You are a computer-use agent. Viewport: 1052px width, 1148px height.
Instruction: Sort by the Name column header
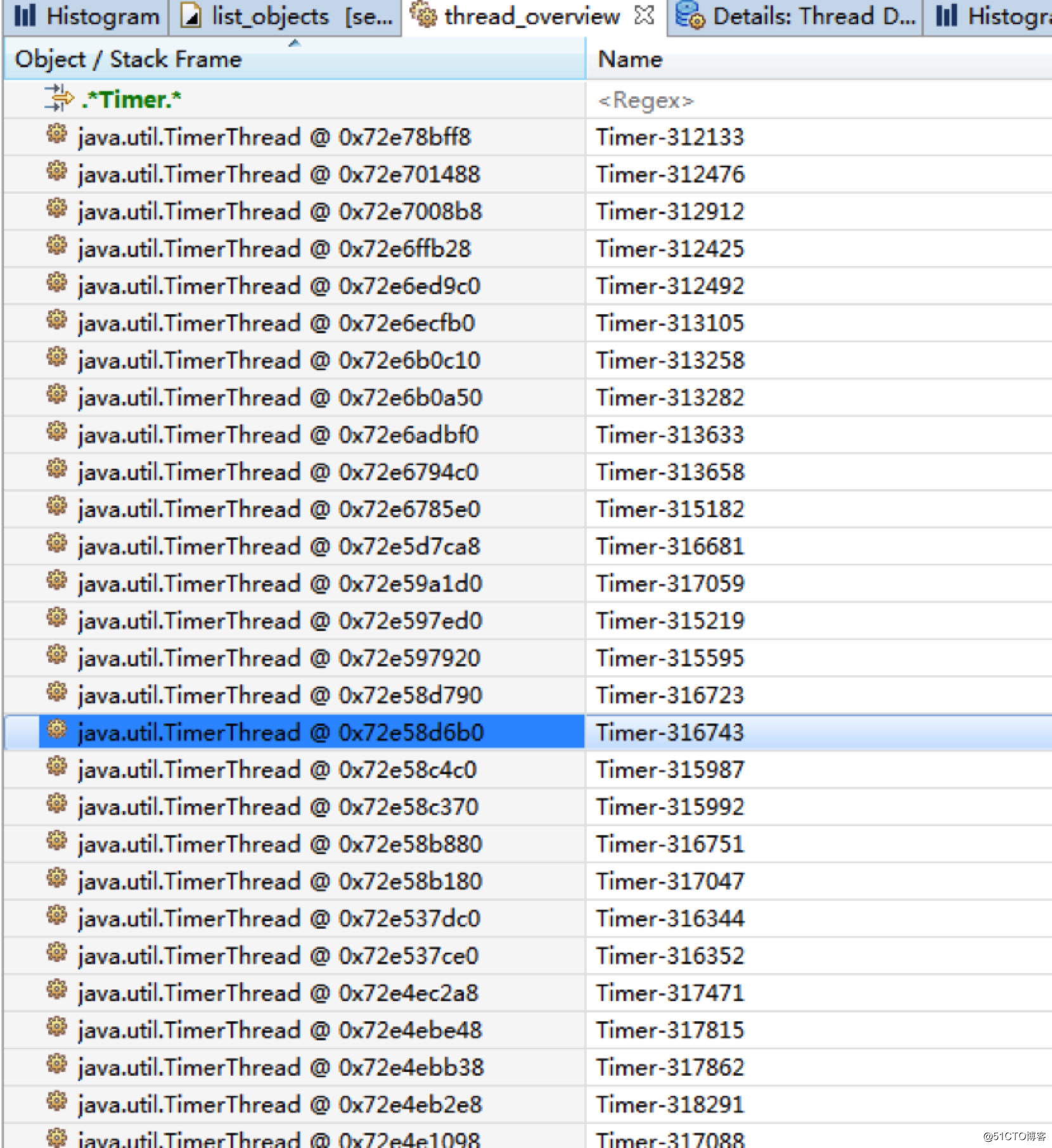(x=819, y=59)
